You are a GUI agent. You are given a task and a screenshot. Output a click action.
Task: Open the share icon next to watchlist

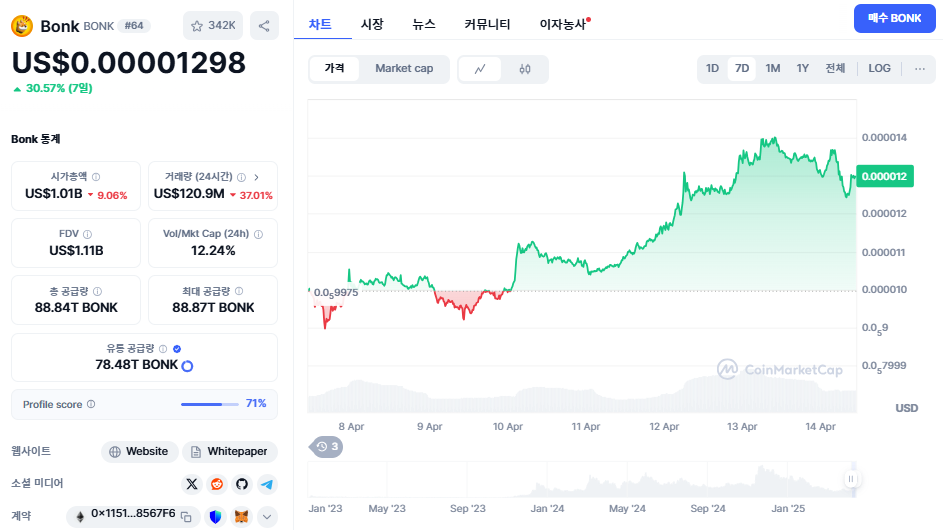(264, 26)
